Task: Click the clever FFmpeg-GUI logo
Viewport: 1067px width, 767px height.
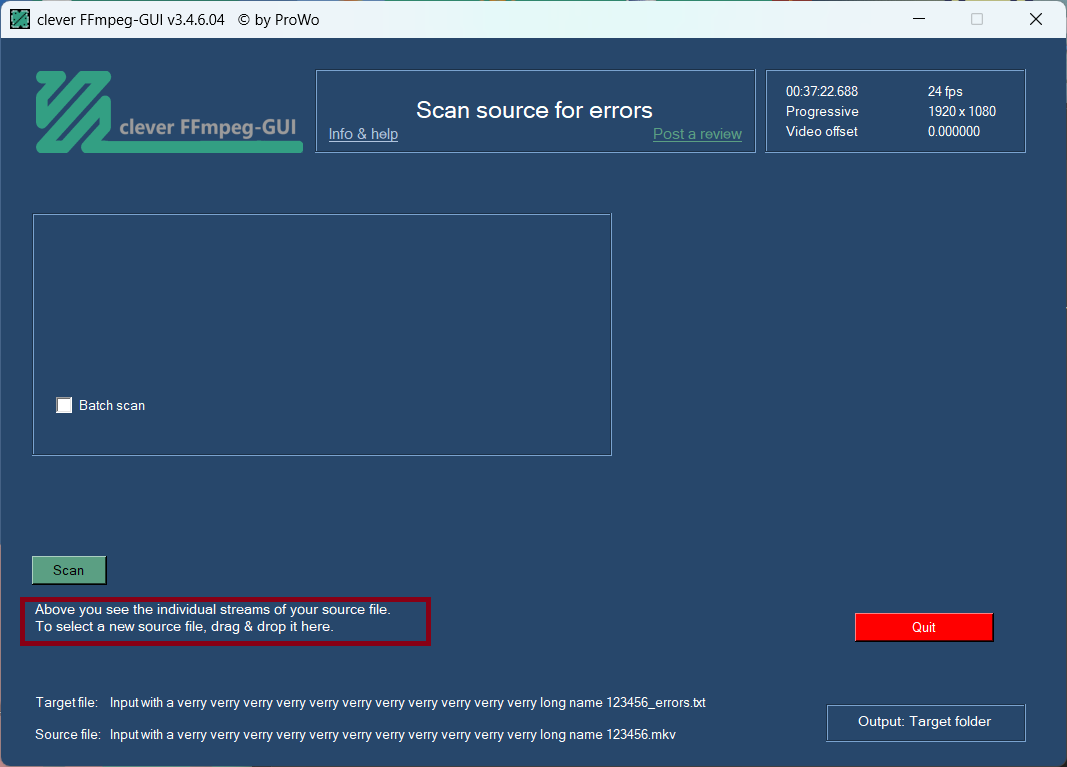Action: pyautogui.click(x=169, y=112)
